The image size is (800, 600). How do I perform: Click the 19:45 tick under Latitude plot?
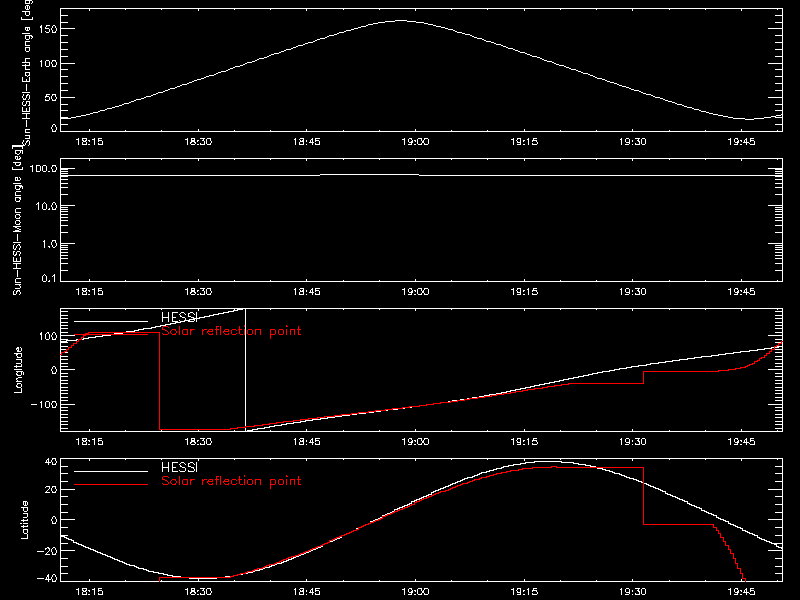pyautogui.click(x=741, y=592)
